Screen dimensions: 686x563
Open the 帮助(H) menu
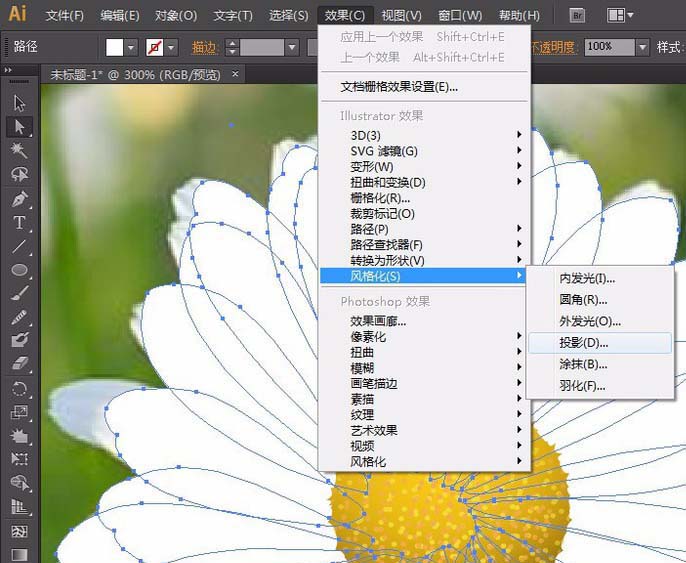click(x=519, y=16)
